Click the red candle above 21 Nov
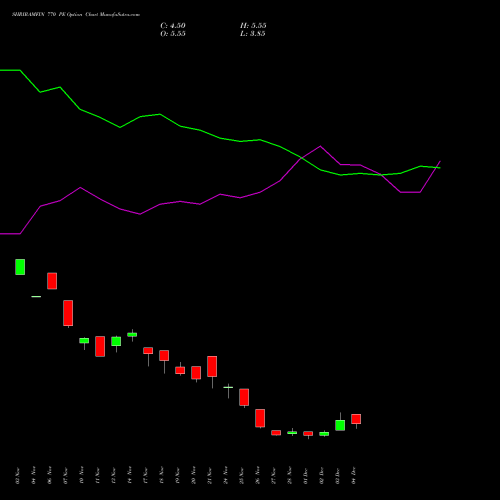This screenshot has height=500, width=500. [x=212, y=366]
